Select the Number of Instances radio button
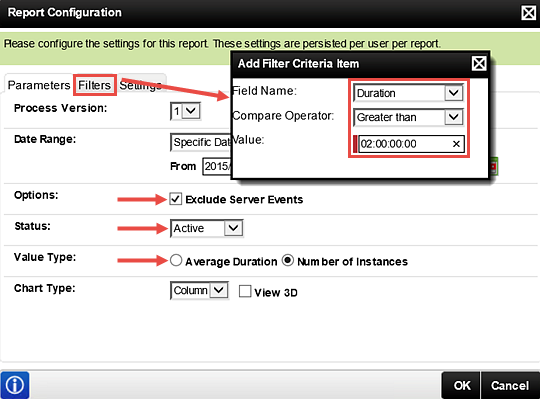The width and height of the screenshot is (540, 399). [288, 261]
